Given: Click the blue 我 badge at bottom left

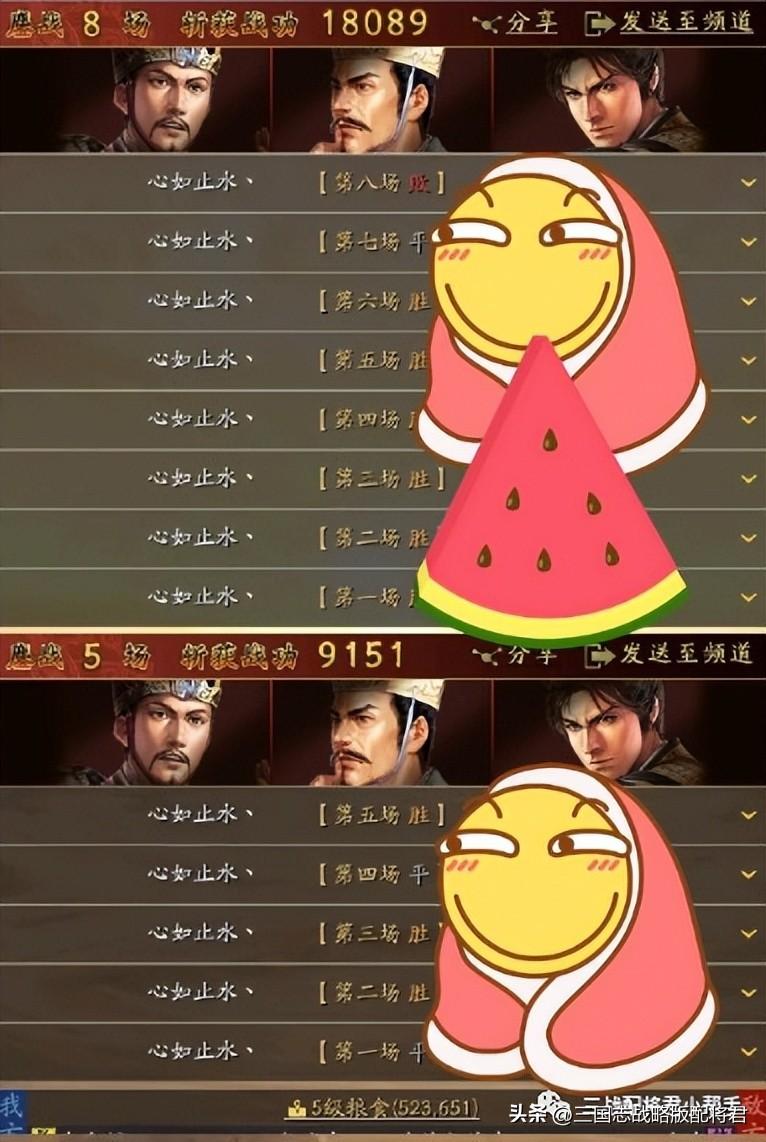Looking at the screenshot, I should tap(12, 1110).
